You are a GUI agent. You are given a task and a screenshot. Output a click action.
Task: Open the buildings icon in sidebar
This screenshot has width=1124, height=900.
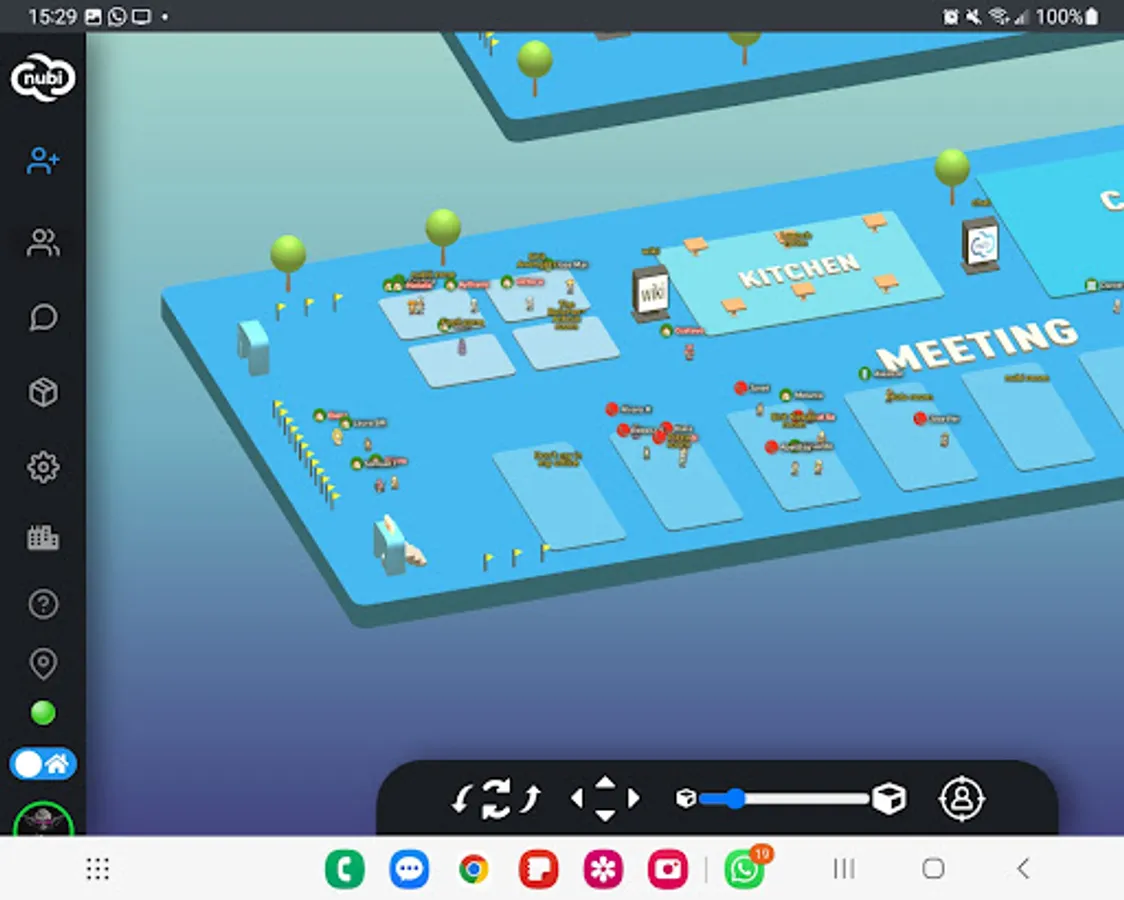43,537
